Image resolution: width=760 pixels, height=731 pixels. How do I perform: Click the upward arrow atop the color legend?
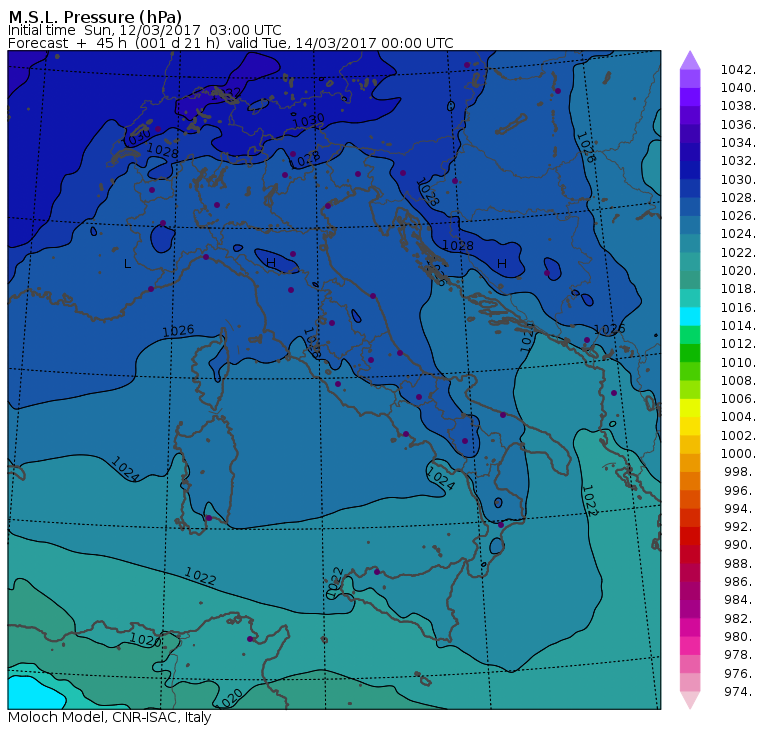click(690, 60)
